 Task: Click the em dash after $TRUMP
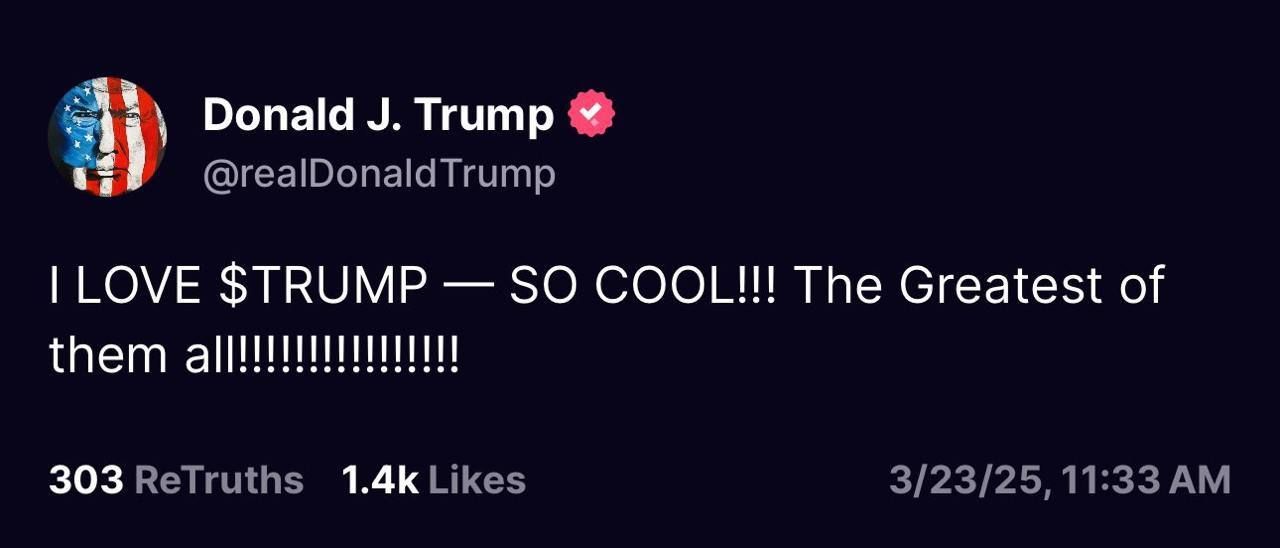coord(467,286)
